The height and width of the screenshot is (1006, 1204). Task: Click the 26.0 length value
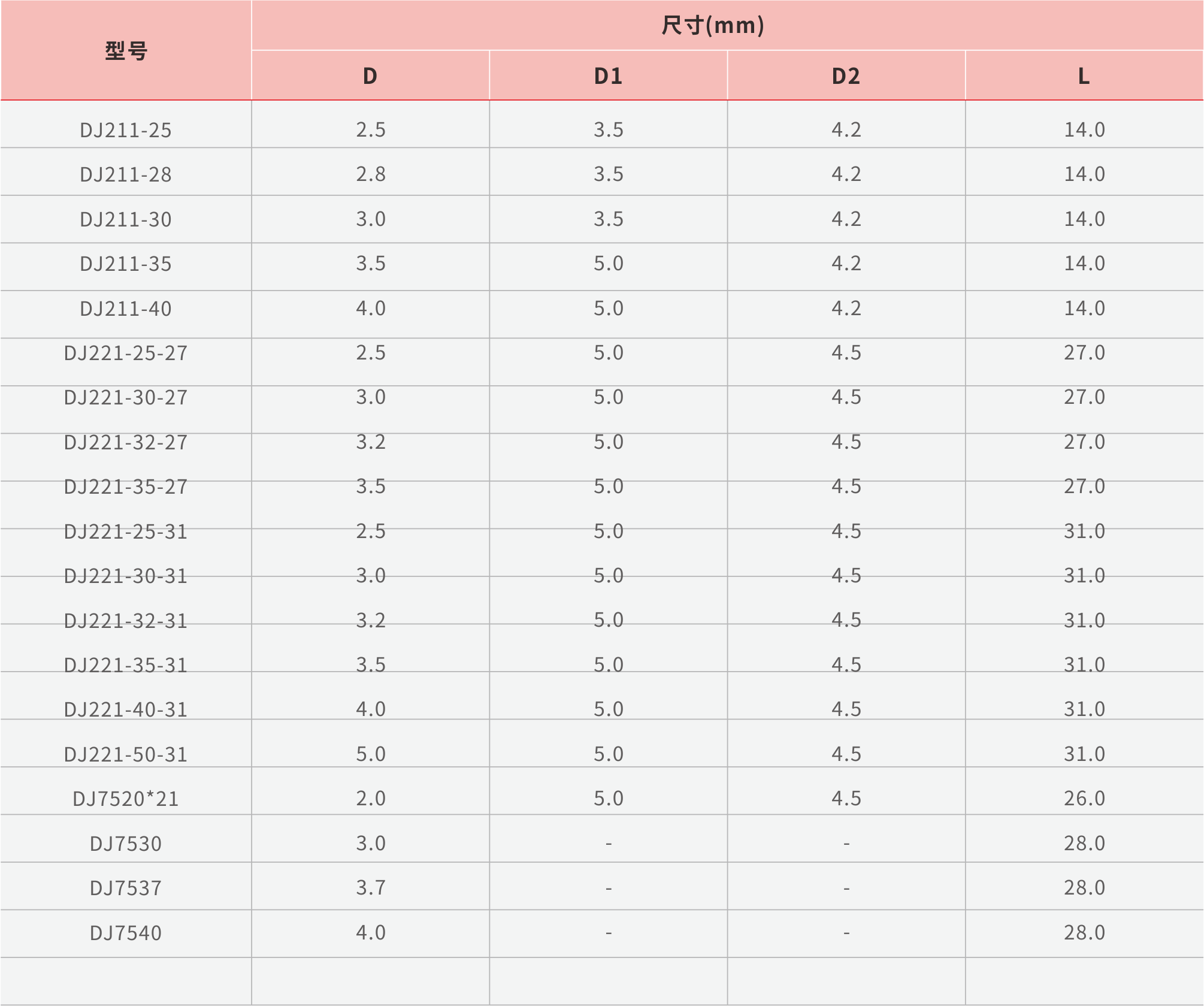[x=1084, y=798]
